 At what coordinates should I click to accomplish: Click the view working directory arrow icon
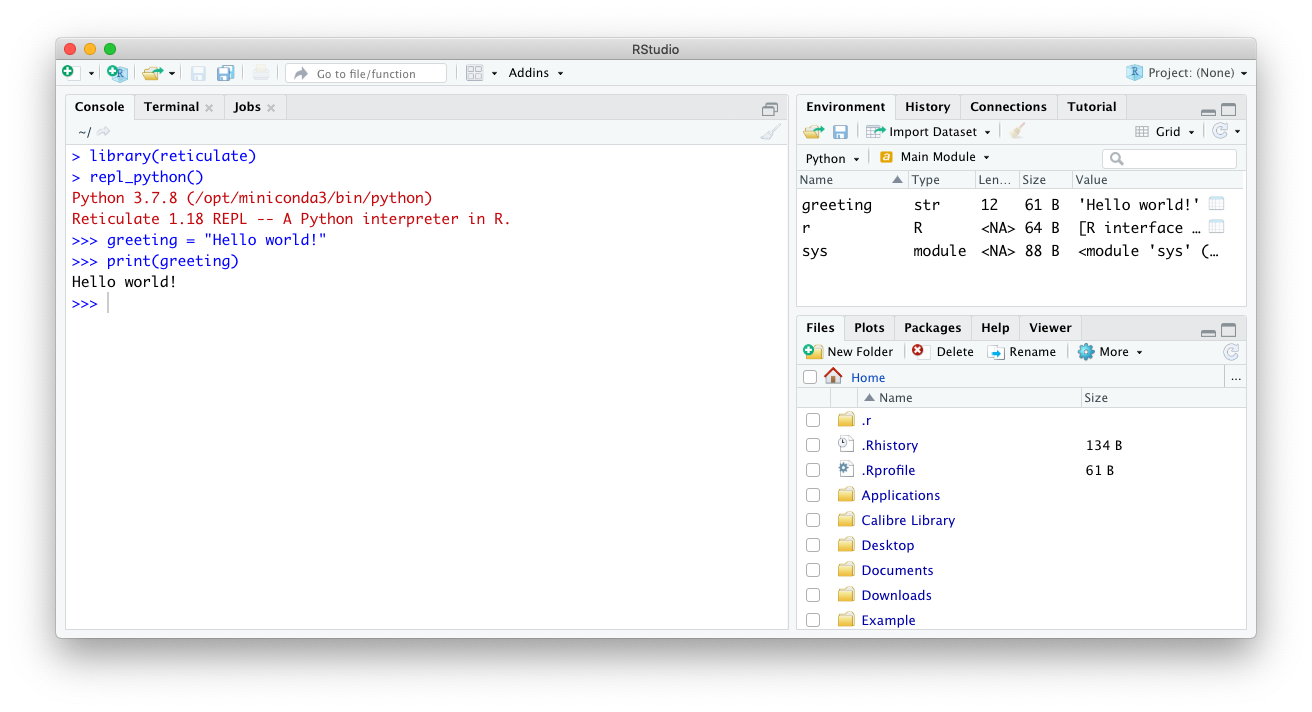[104, 132]
